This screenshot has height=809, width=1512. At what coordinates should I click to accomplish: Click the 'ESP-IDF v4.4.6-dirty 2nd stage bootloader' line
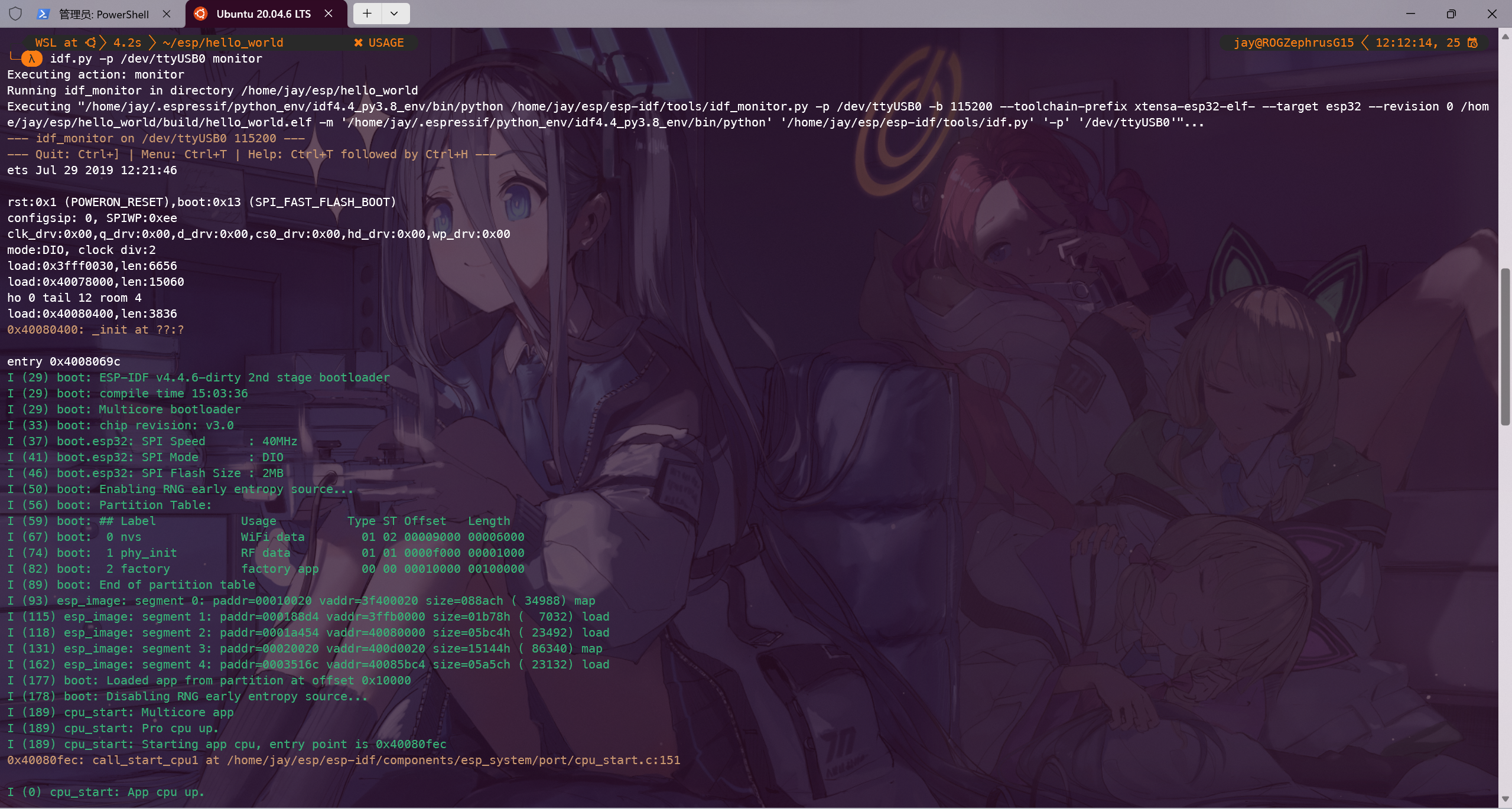click(x=199, y=377)
